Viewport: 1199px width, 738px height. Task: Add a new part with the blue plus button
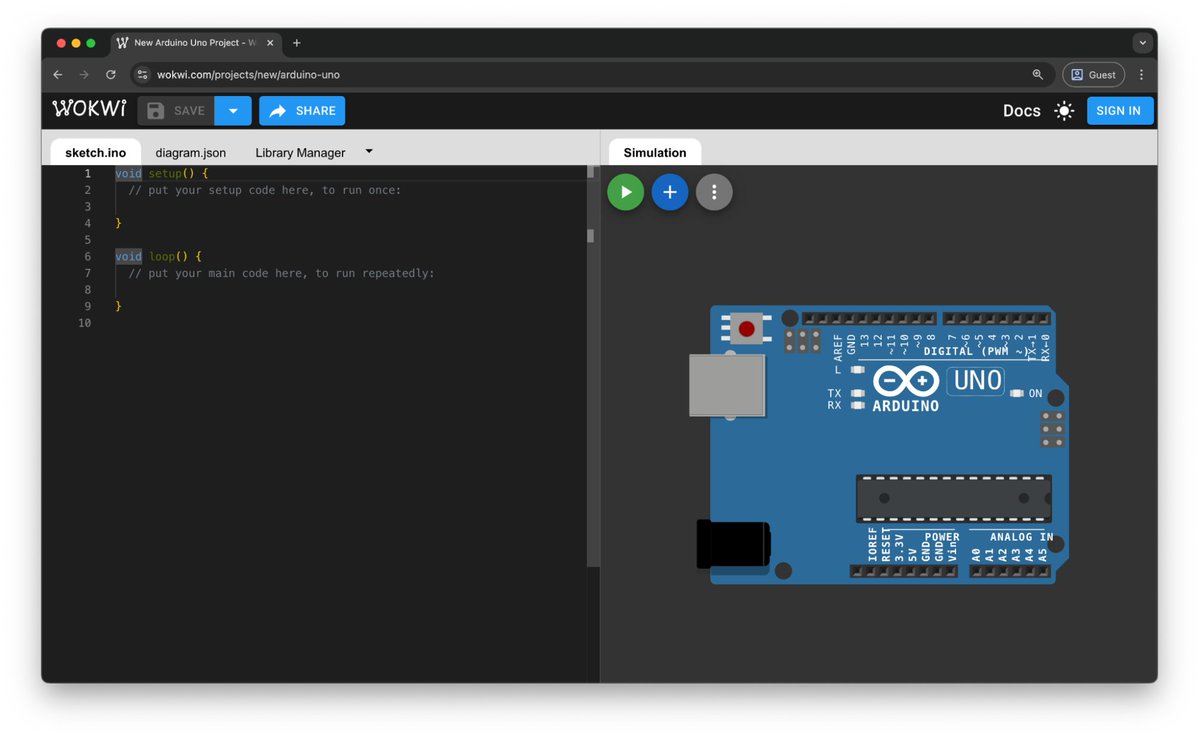(x=670, y=192)
